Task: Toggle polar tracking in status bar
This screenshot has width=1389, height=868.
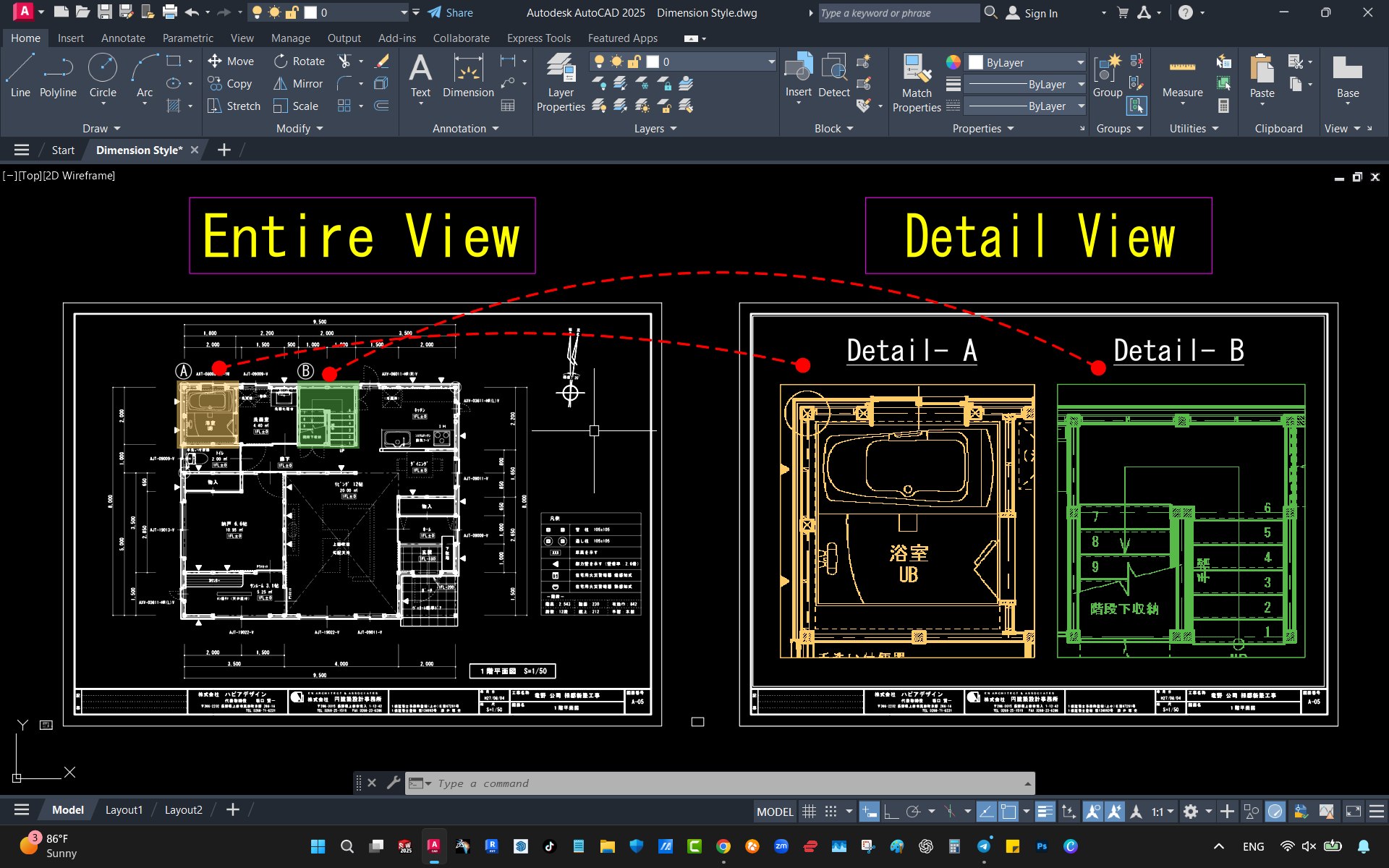Action: point(913,812)
